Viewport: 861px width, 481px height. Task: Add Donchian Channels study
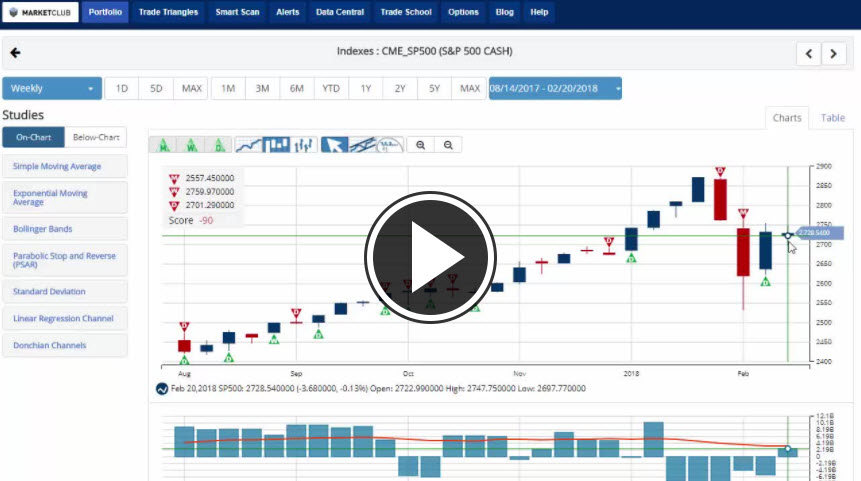(x=65, y=345)
